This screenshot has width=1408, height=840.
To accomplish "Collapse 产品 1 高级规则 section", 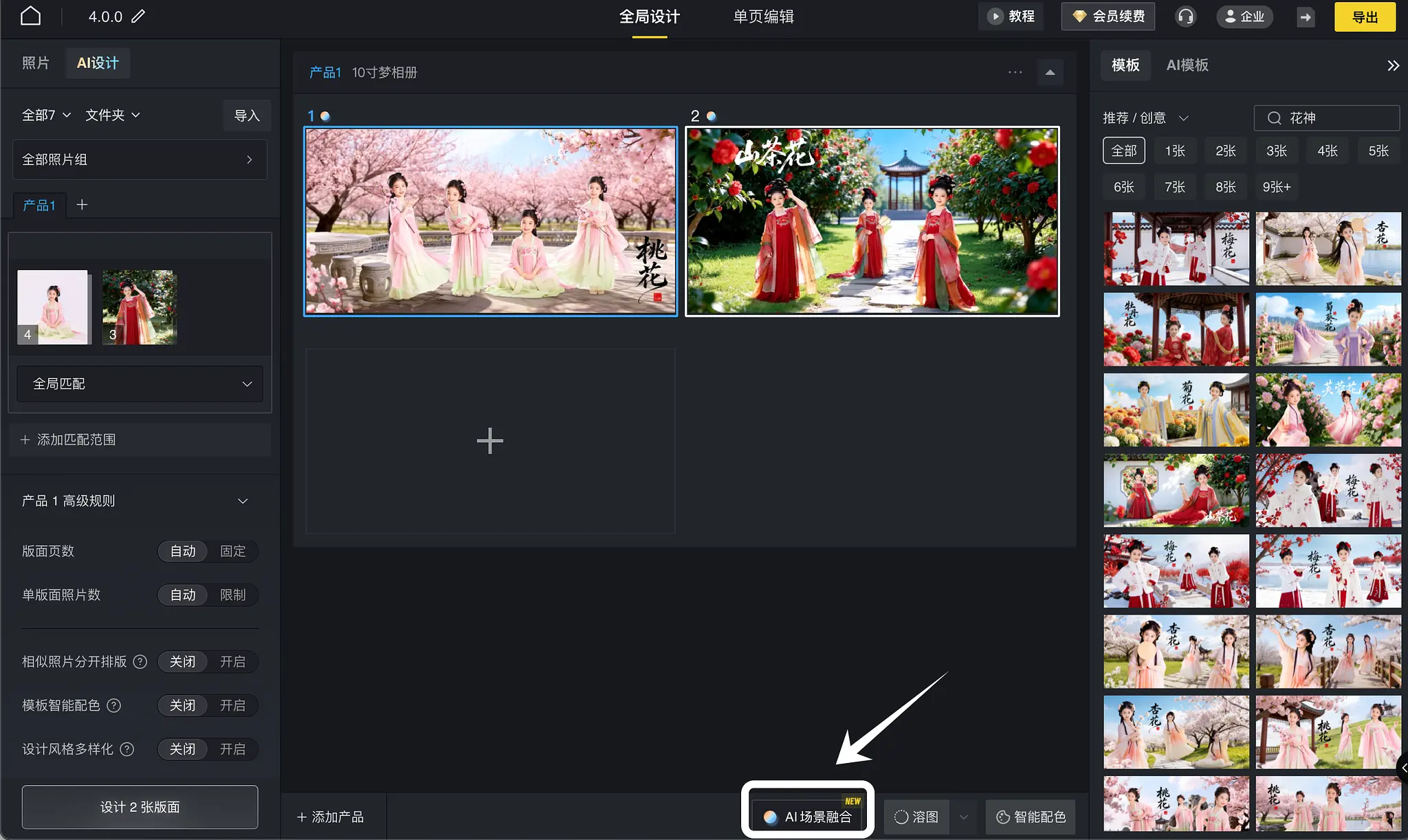I will 243,501.
